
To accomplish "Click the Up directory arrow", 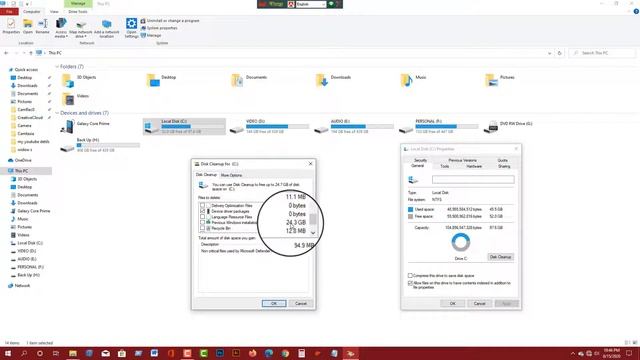I will click(31, 53).
